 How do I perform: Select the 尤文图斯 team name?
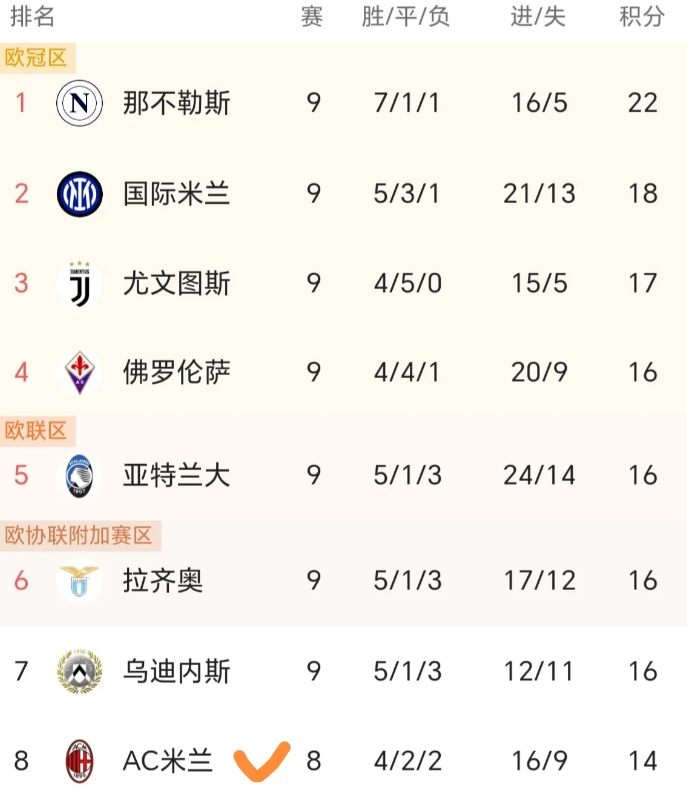tap(177, 283)
